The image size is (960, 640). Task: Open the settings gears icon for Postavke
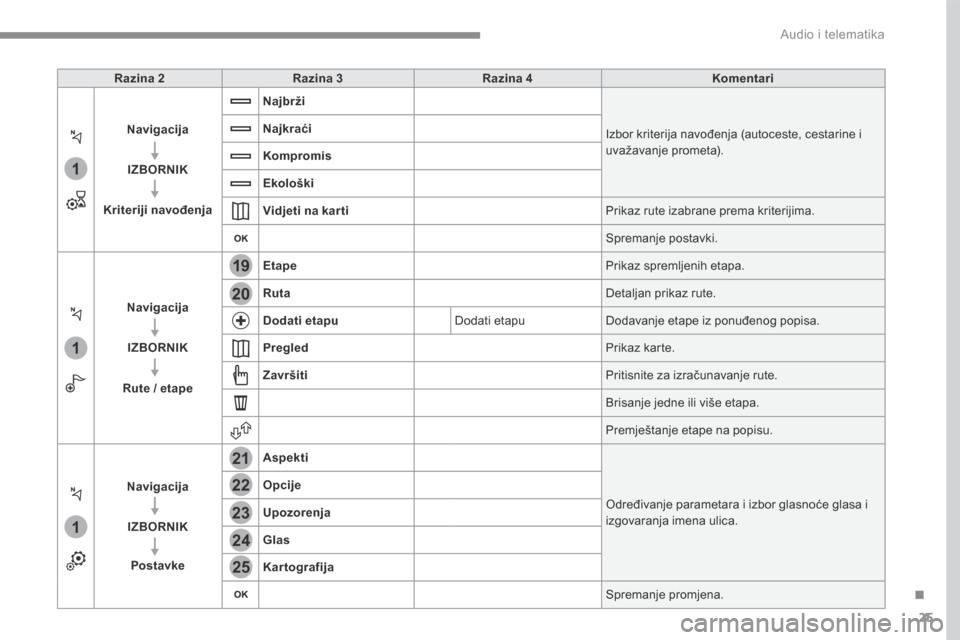click(x=76, y=560)
